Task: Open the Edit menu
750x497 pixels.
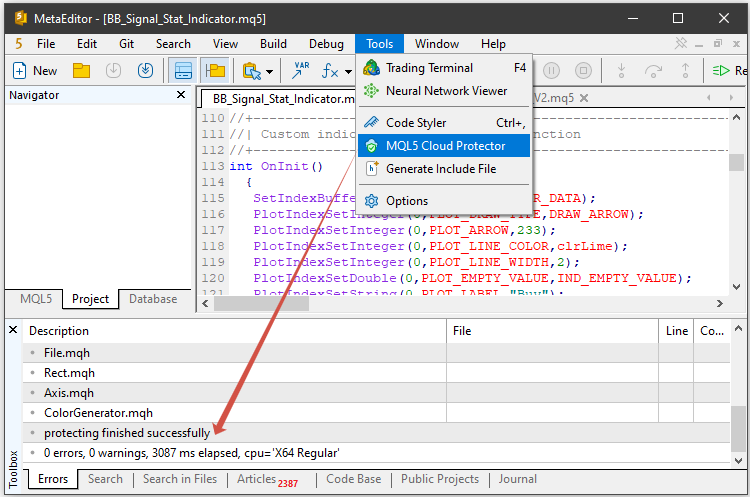Action: click(x=87, y=44)
